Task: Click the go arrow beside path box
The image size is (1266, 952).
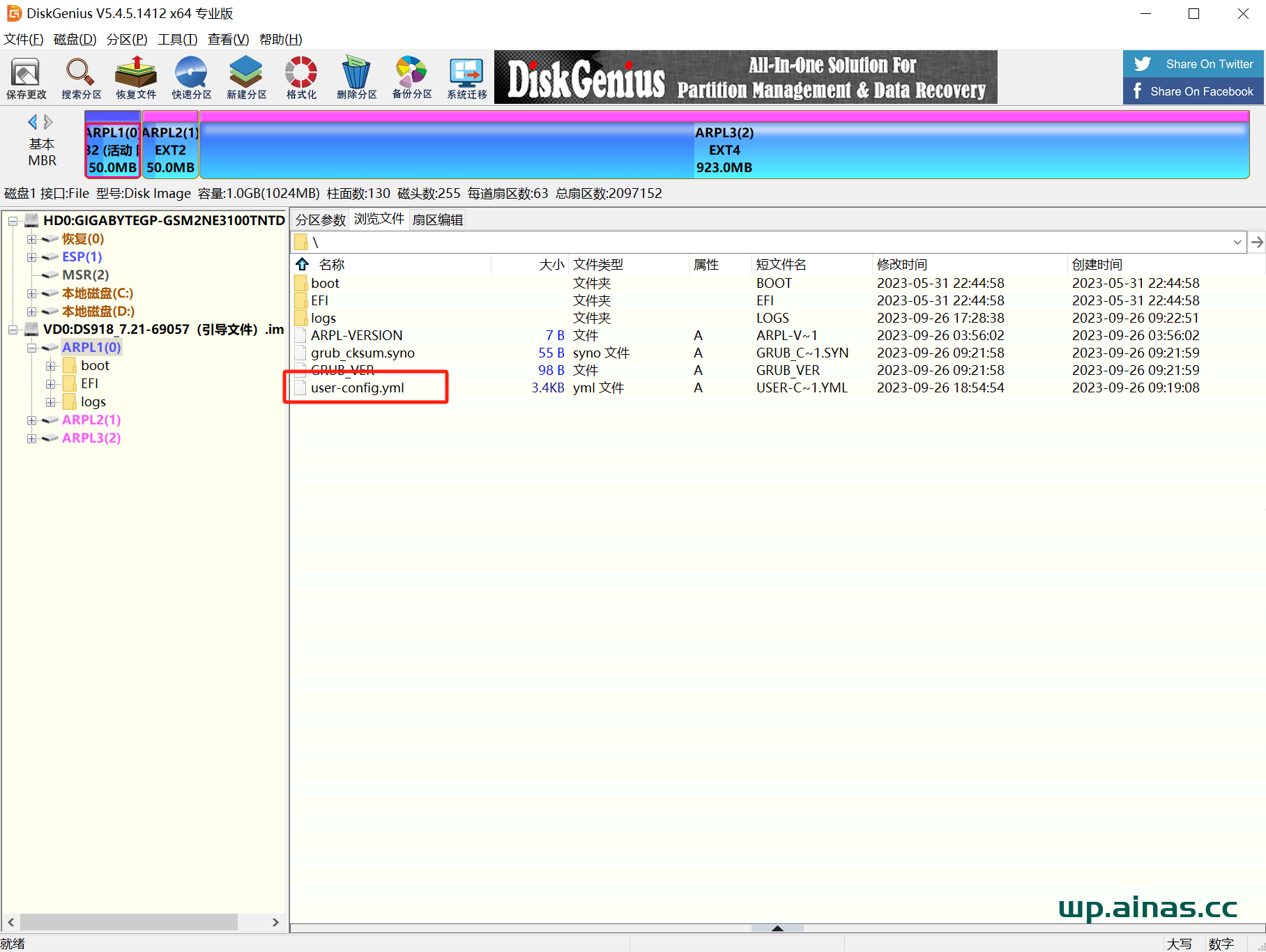Action: click(1257, 242)
